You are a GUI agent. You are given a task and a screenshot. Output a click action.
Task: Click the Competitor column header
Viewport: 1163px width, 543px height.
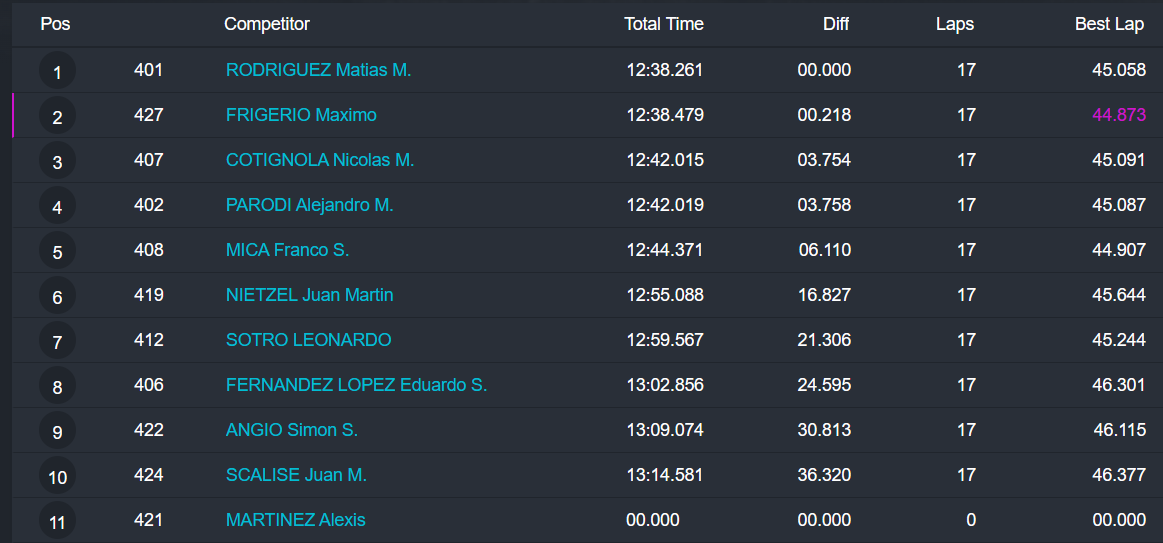click(267, 24)
